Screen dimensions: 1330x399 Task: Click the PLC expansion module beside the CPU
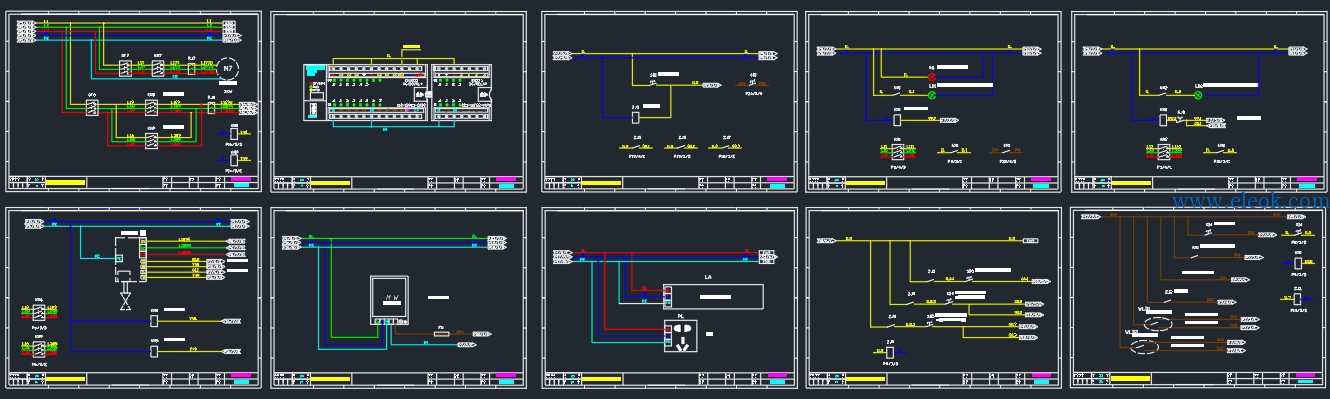[x=461, y=92]
